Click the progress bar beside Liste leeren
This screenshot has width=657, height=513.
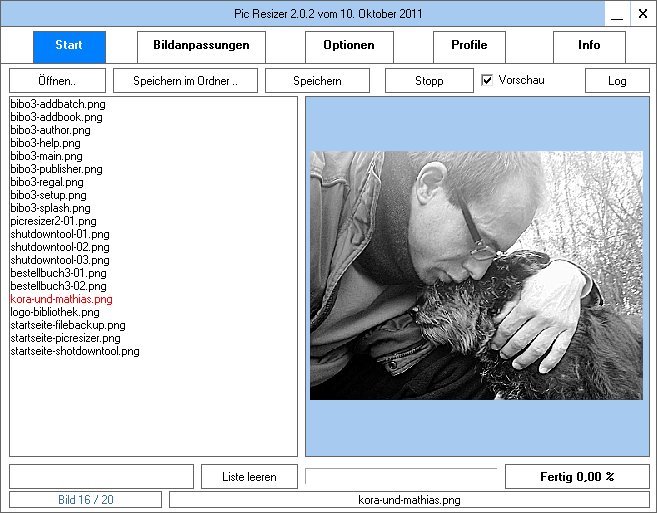click(x=401, y=476)
